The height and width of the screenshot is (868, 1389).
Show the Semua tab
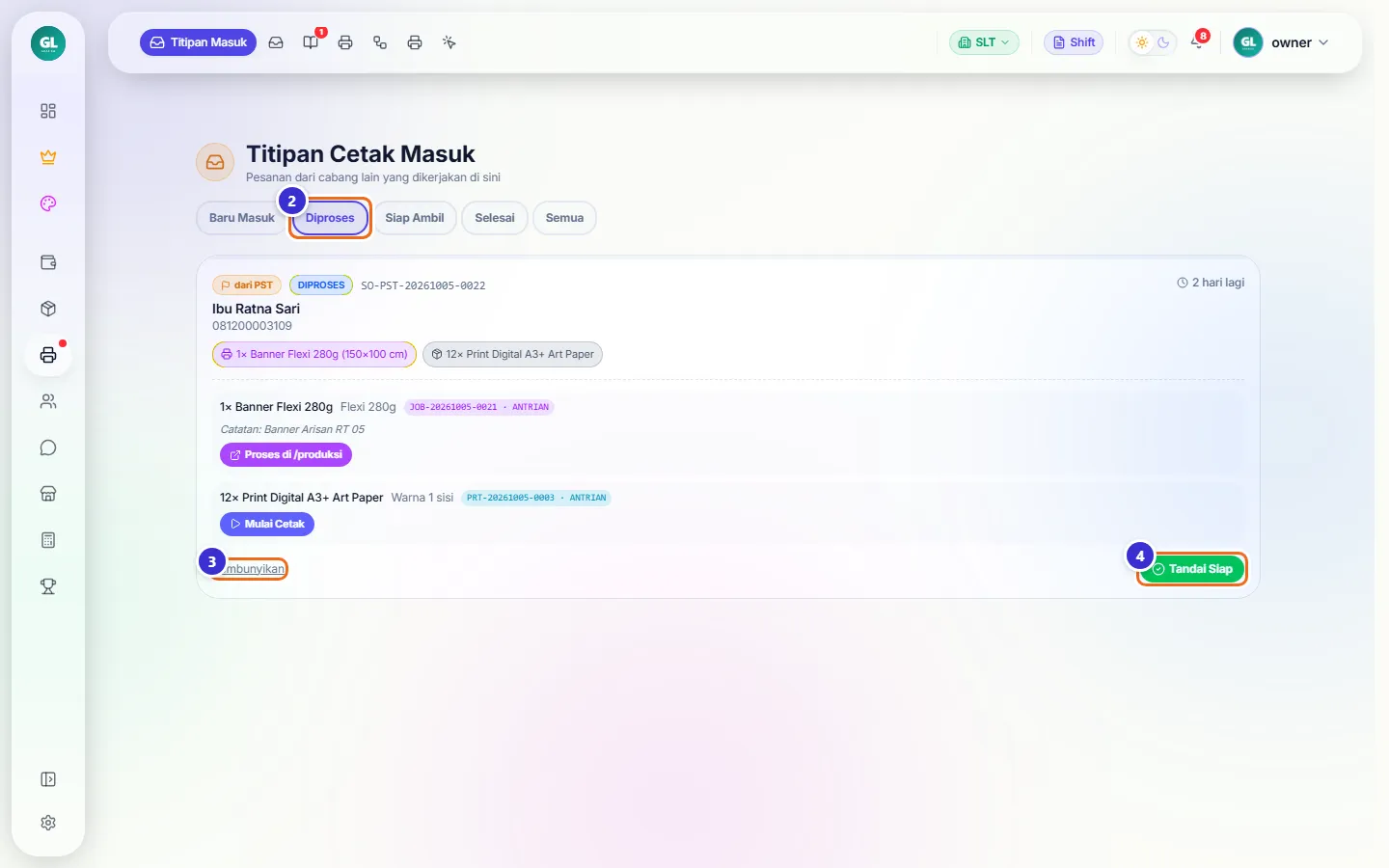564,218
